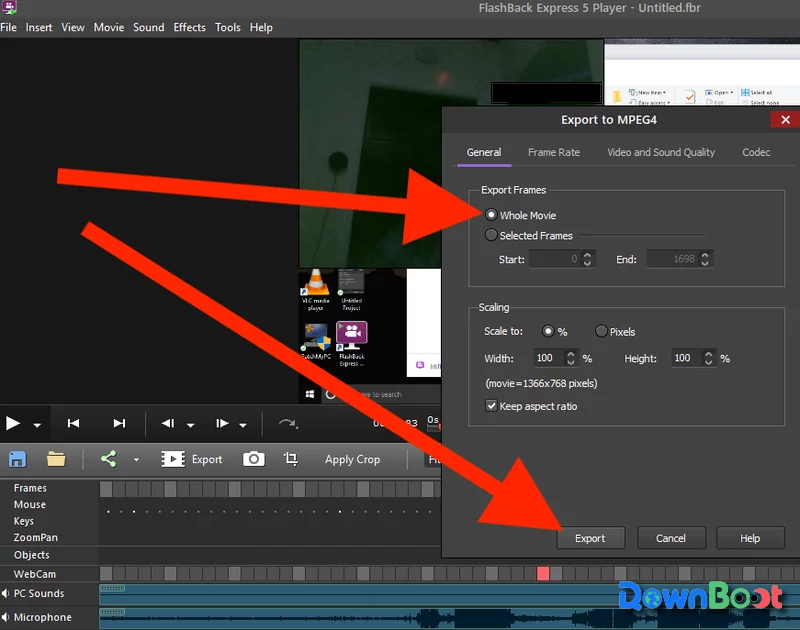Viewport: 800px width, 630px height.
Task: Click the Export filmstrip toolbar button
Action: click(x=192, y=459)
